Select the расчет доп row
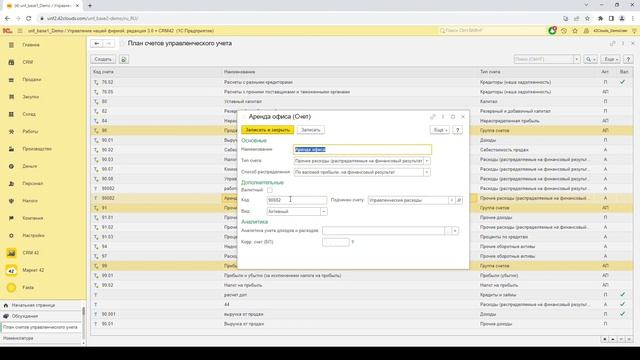This screenshot has width=640, height=360. [x=362, y=295]
